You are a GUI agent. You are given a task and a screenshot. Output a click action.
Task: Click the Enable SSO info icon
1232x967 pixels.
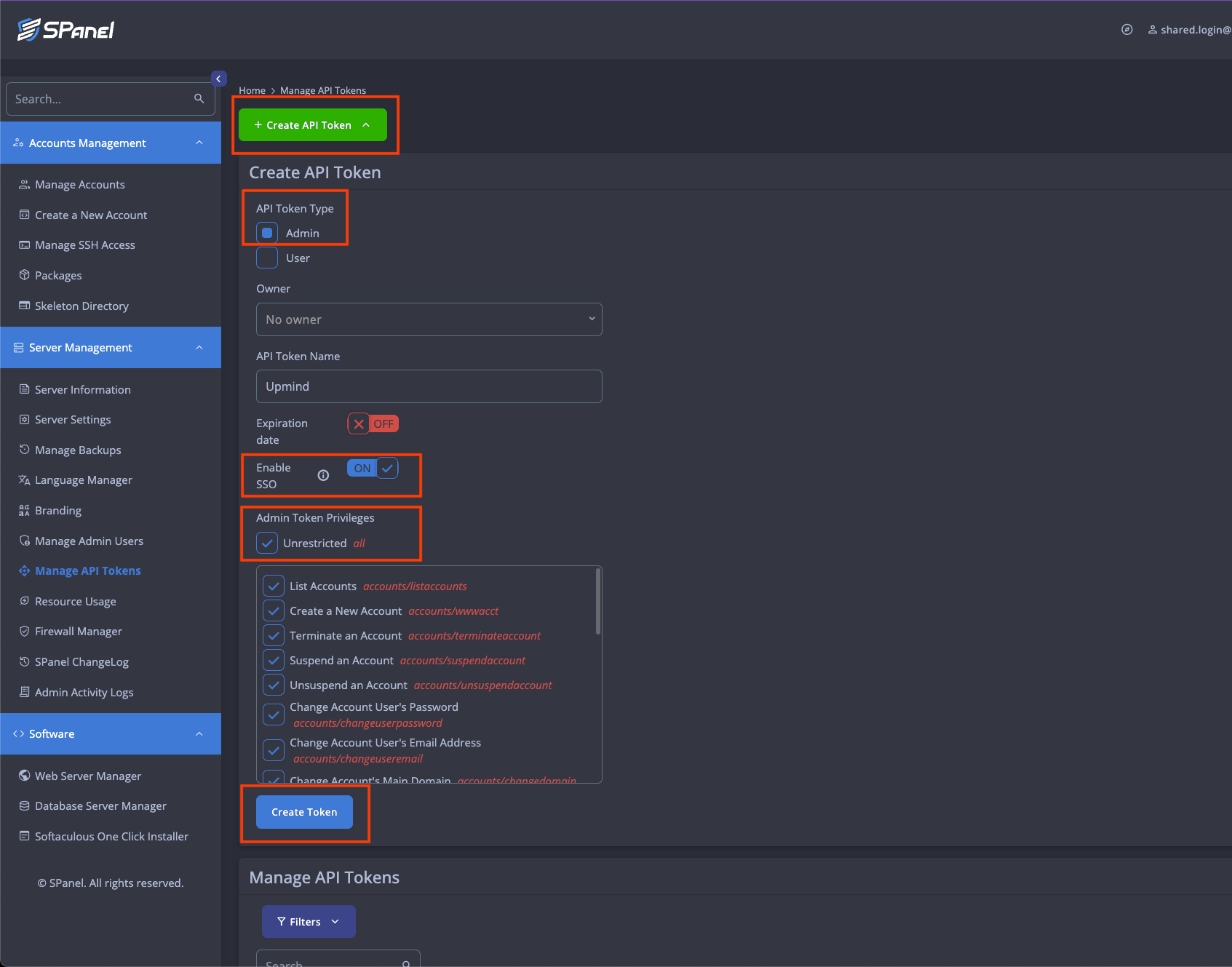pos(323,476)
